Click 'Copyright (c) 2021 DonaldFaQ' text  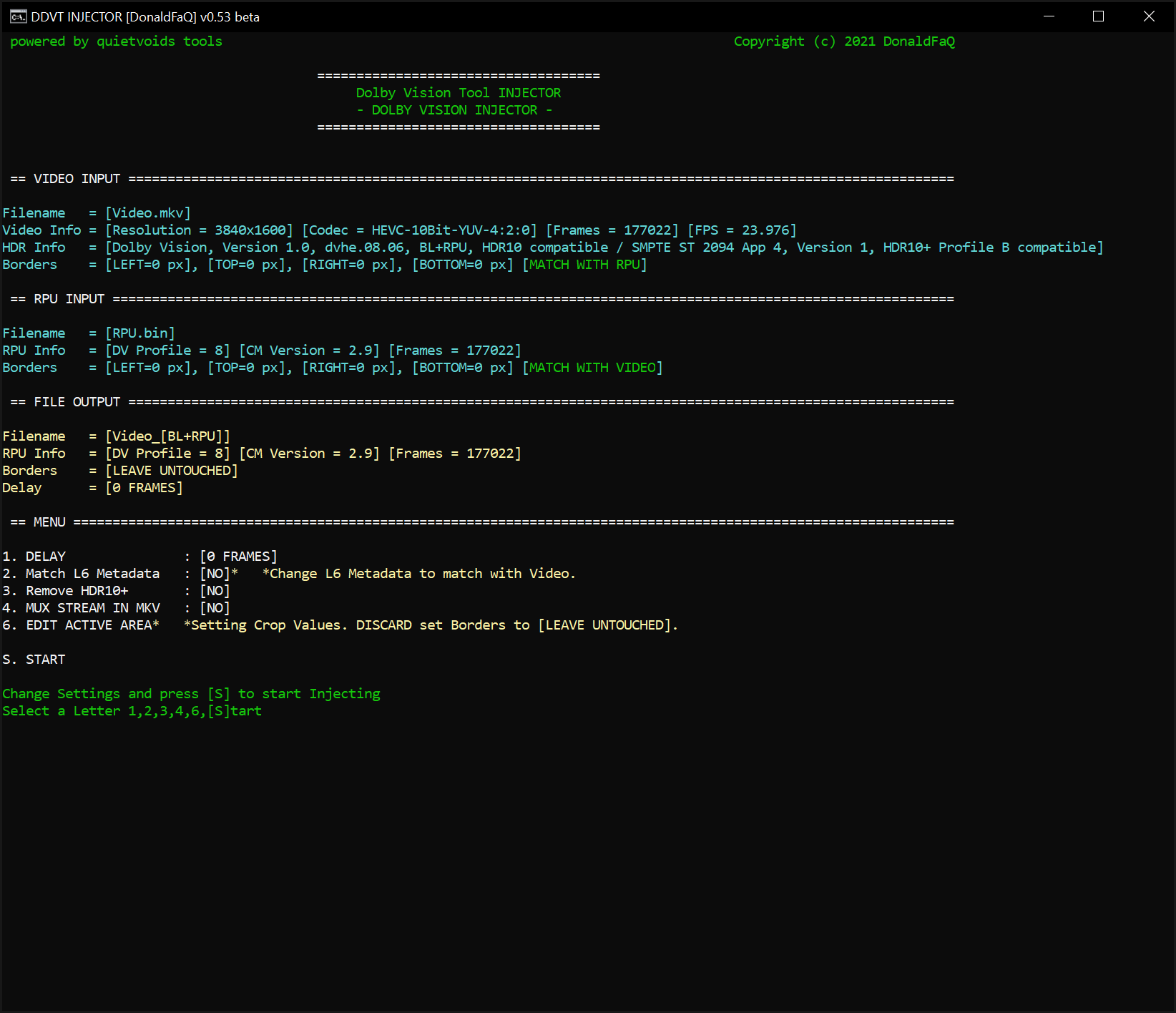[x=844, y=41]
